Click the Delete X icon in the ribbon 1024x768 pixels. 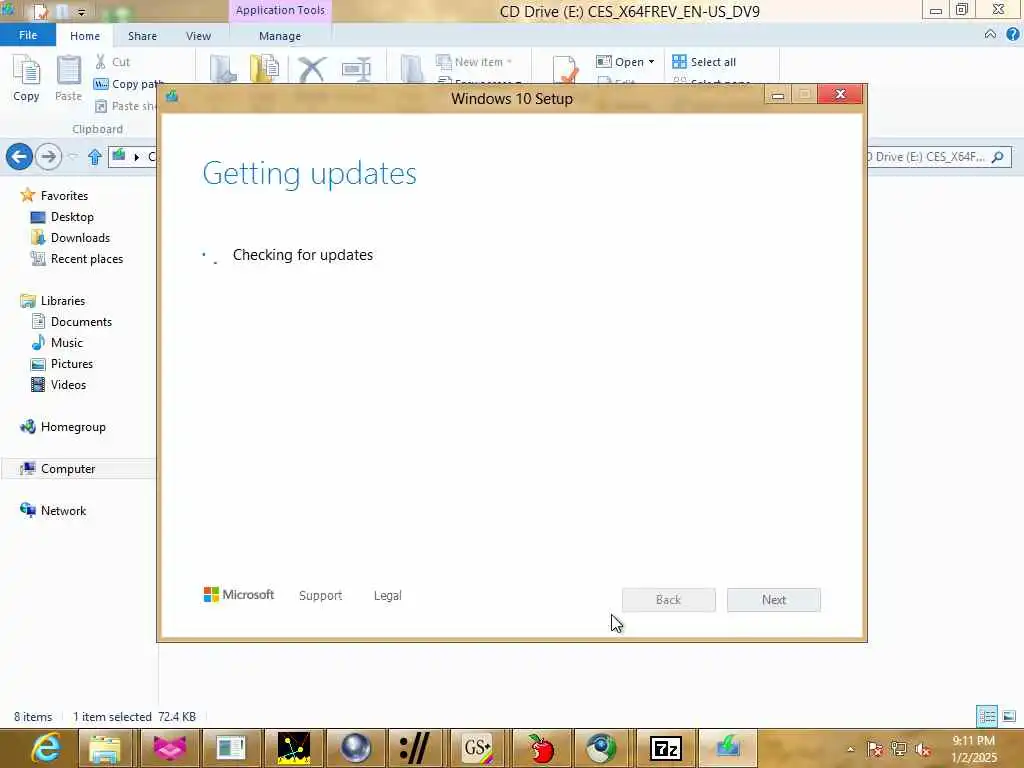[312, 69]
